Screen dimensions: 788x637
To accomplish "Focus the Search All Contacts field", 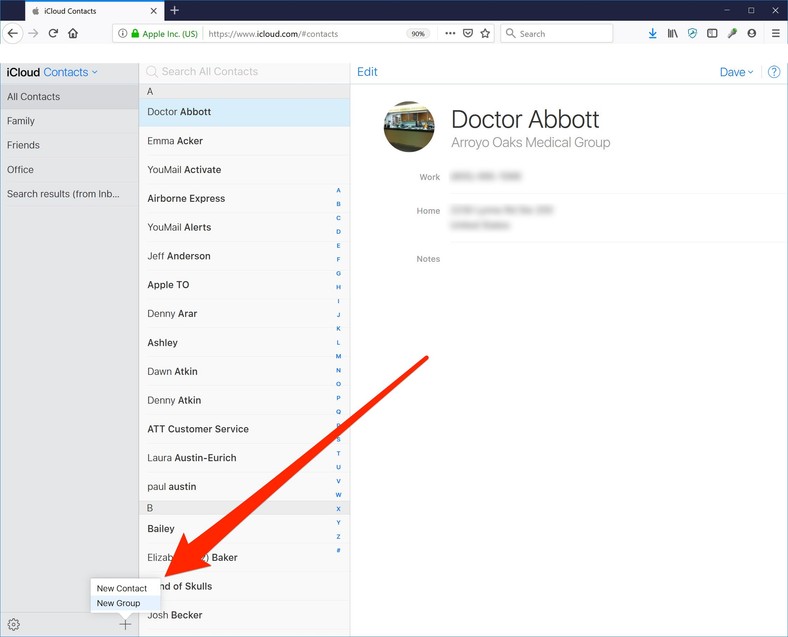I will [244, 72].
